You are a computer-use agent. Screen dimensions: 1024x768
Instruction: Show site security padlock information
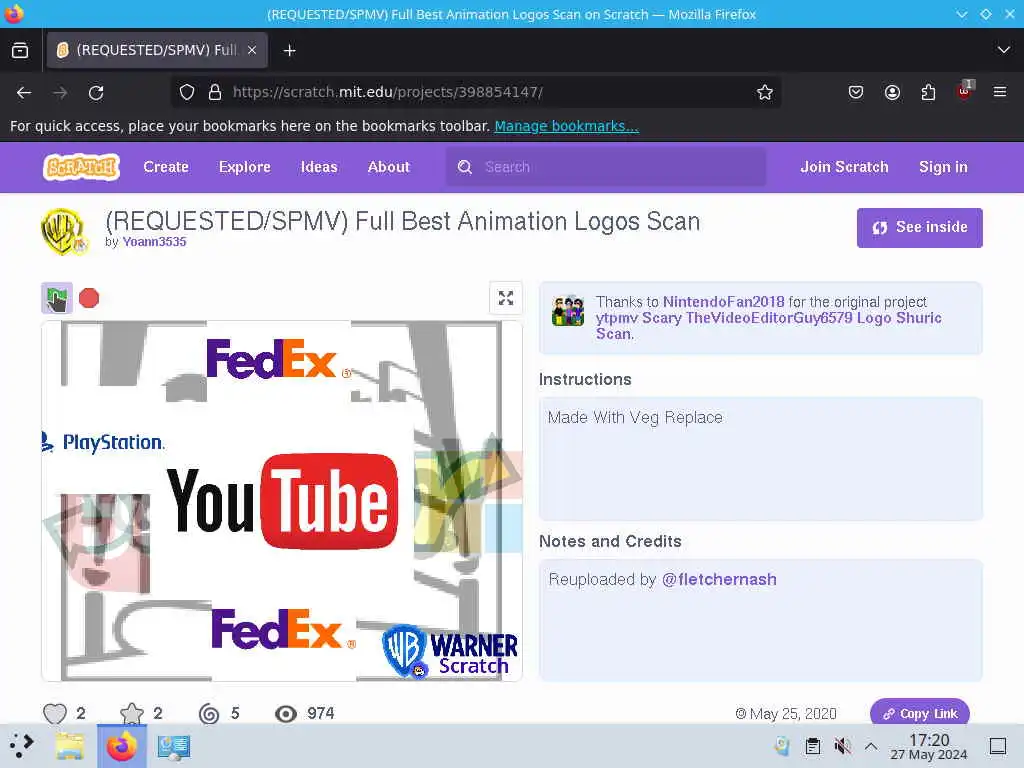click(x=215, y=92)
